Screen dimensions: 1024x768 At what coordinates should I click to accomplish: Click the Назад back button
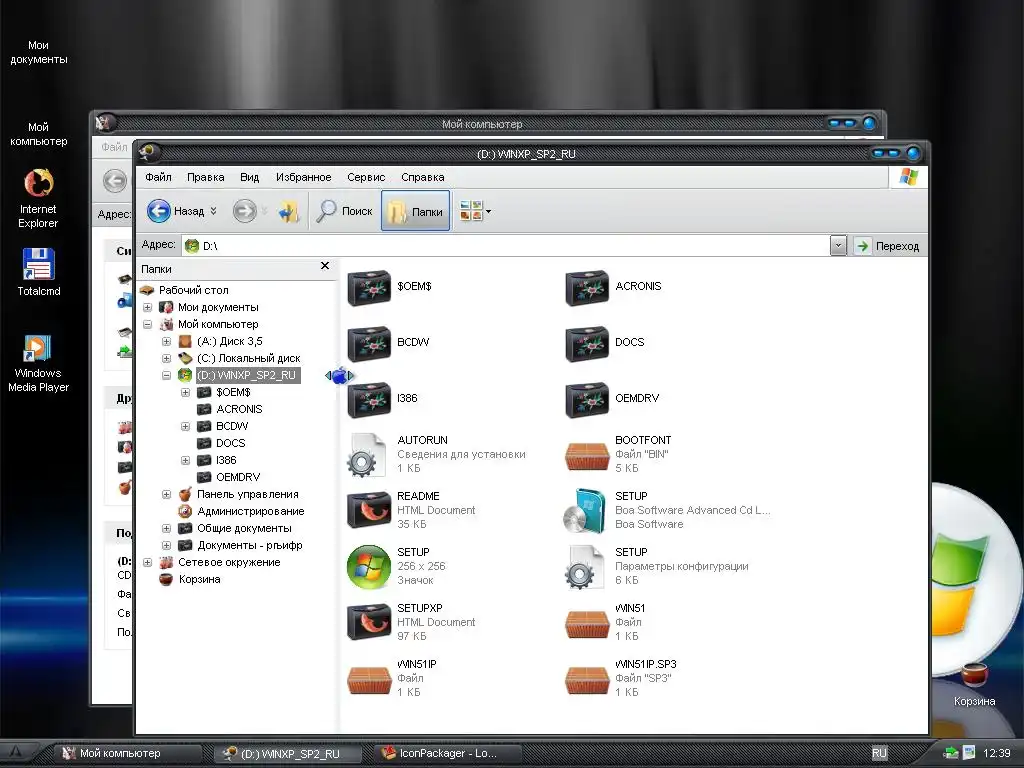(x=175, y=211)
